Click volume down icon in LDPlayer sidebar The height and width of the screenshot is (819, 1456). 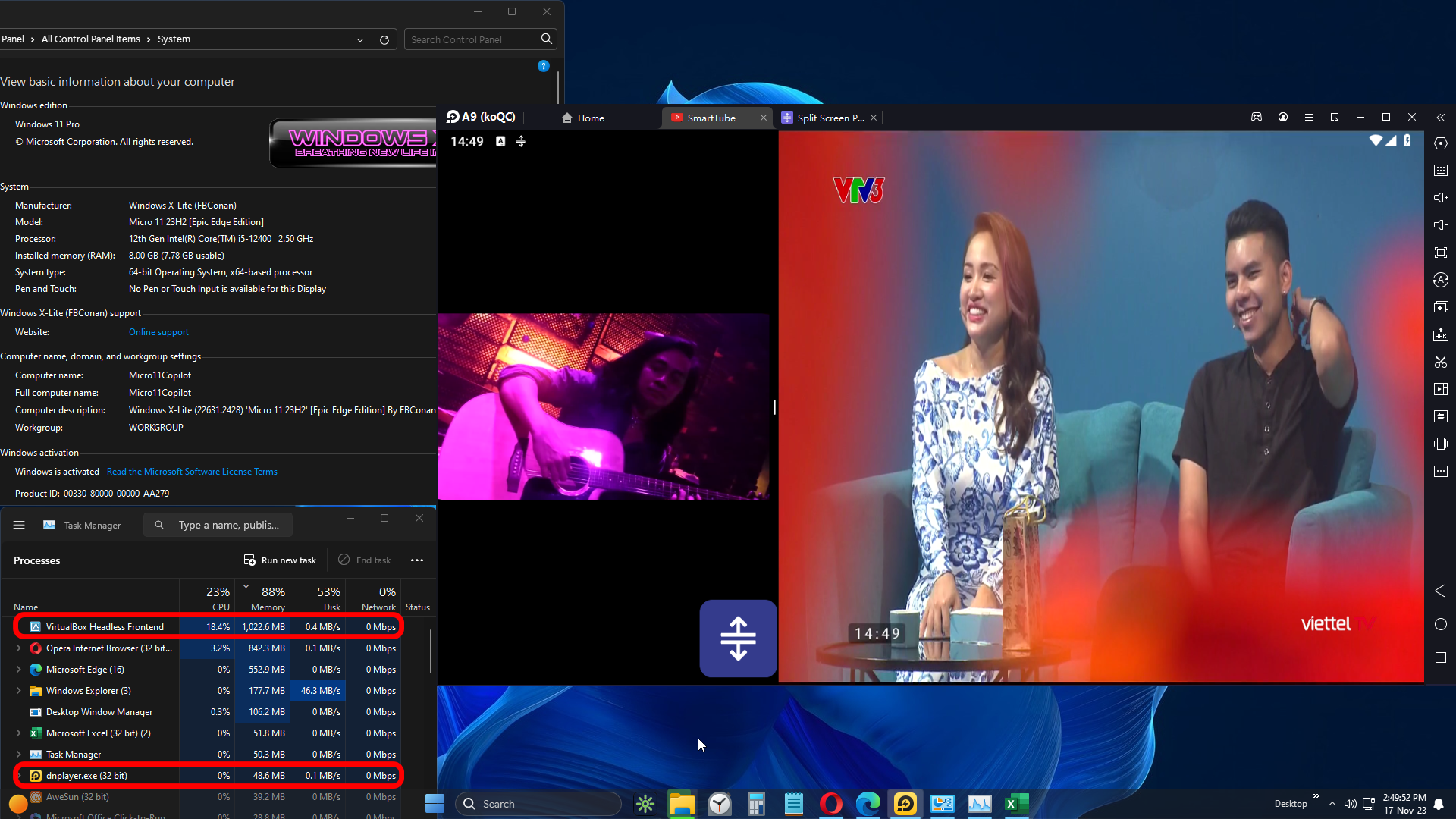[x=1441, y=225]
